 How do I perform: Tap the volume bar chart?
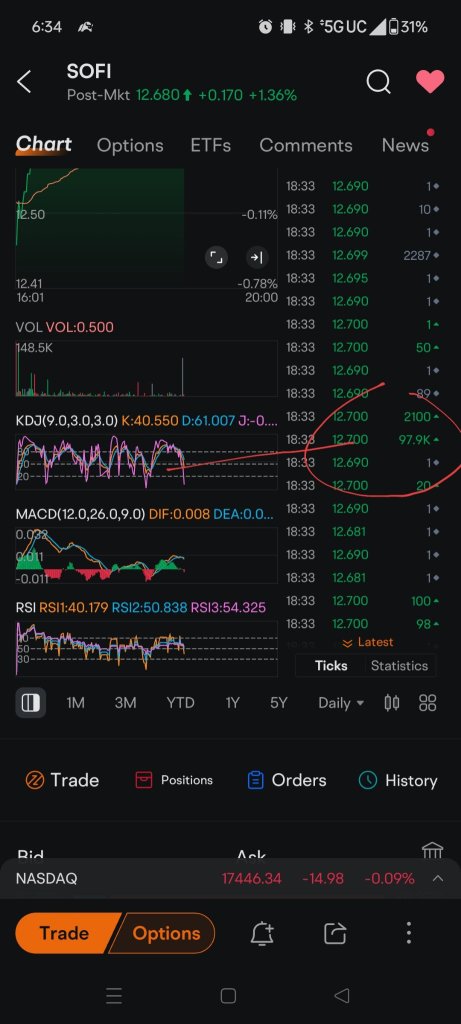[146, 369]
